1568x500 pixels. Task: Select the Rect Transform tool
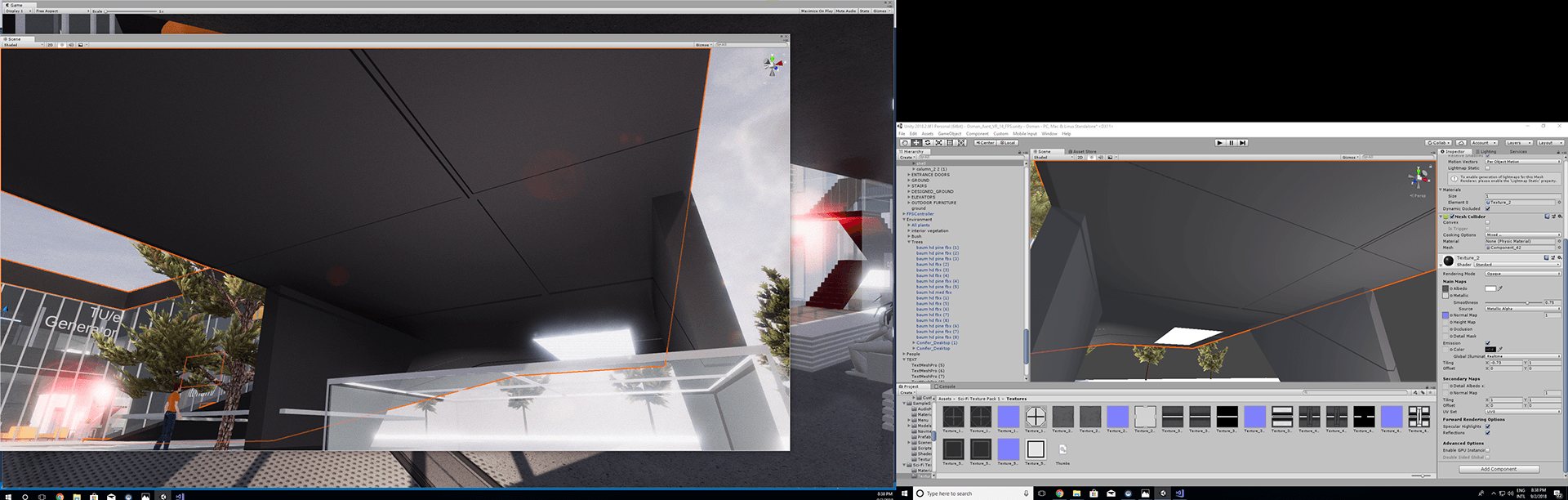tap(950, 143)
